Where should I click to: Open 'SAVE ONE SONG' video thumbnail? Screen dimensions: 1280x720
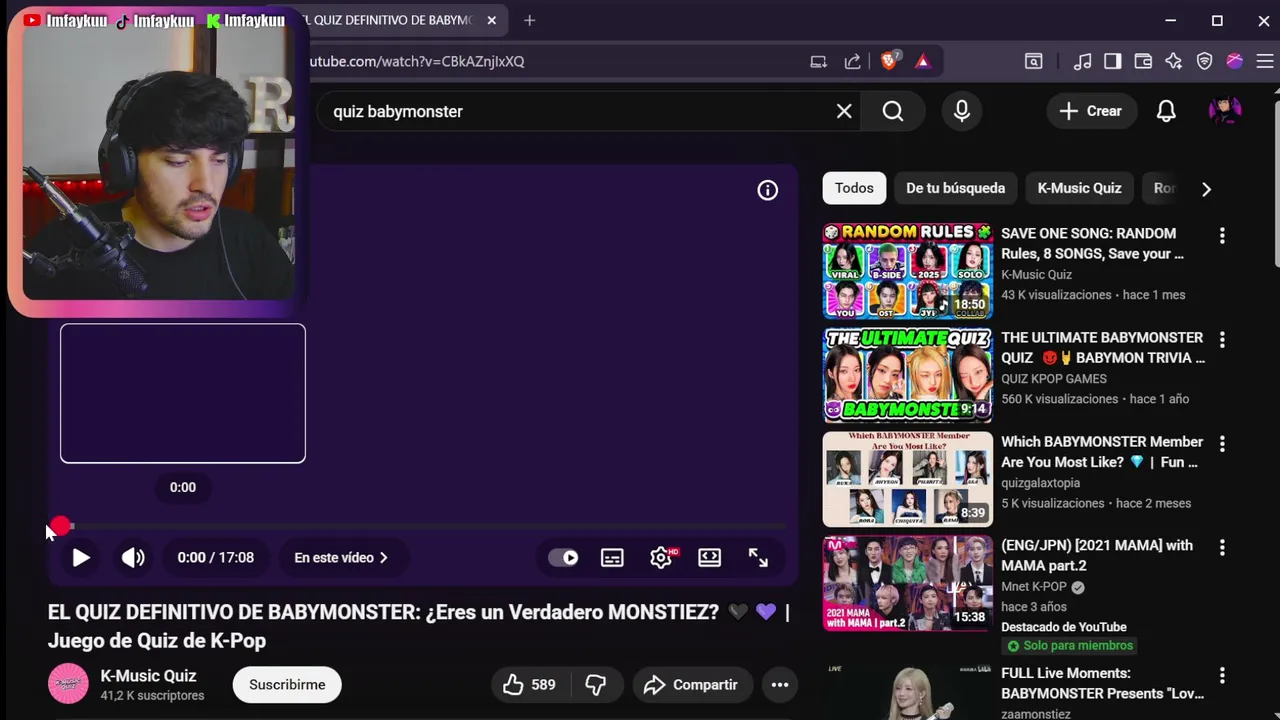908,271
